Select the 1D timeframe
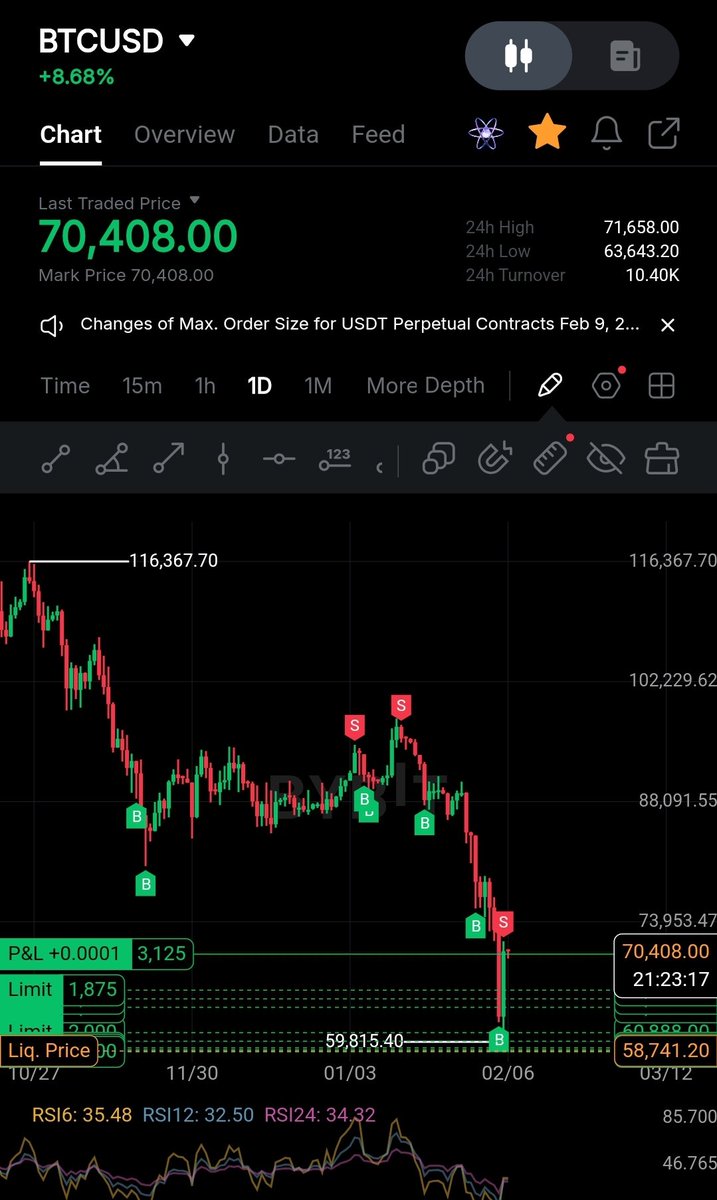The width and height of the screenshot is (717, 1200). [x=259, y=385]
